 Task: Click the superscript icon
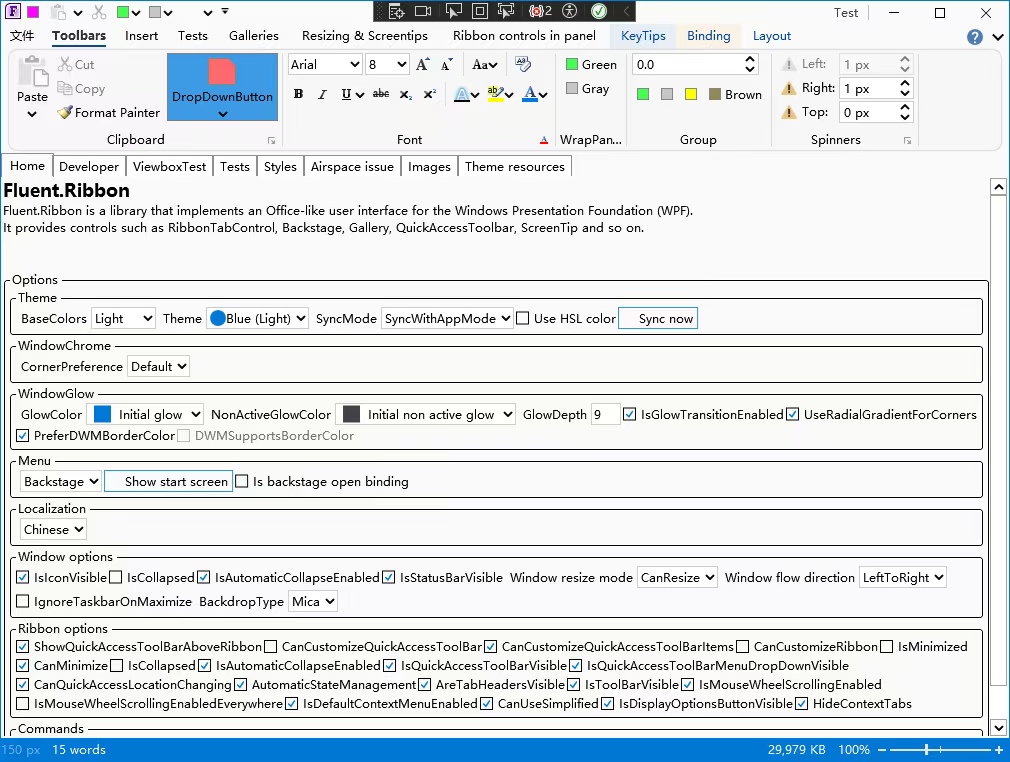click(x=429, y=93)
